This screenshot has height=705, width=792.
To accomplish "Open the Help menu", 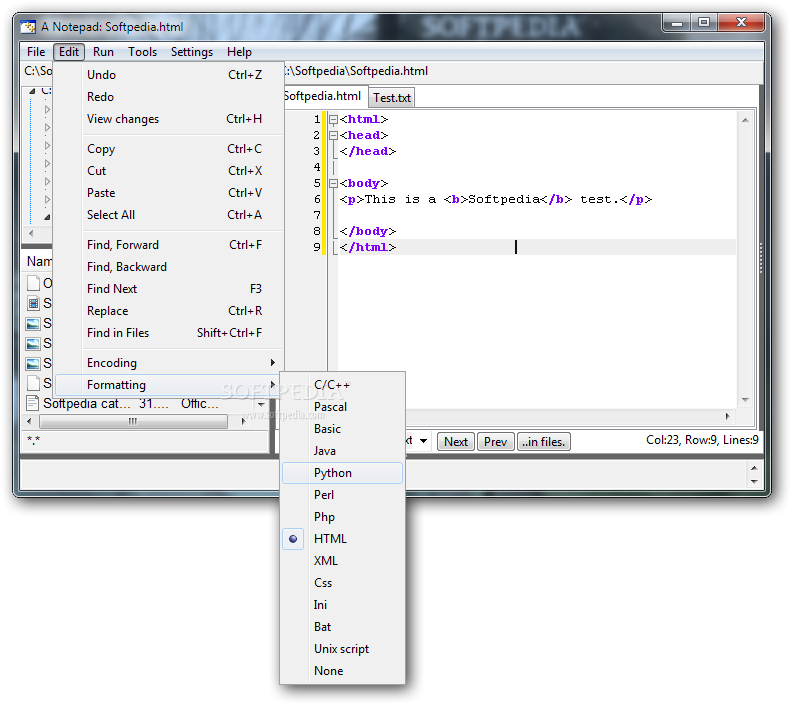I will pyautogui.click(x=239, y=52).
